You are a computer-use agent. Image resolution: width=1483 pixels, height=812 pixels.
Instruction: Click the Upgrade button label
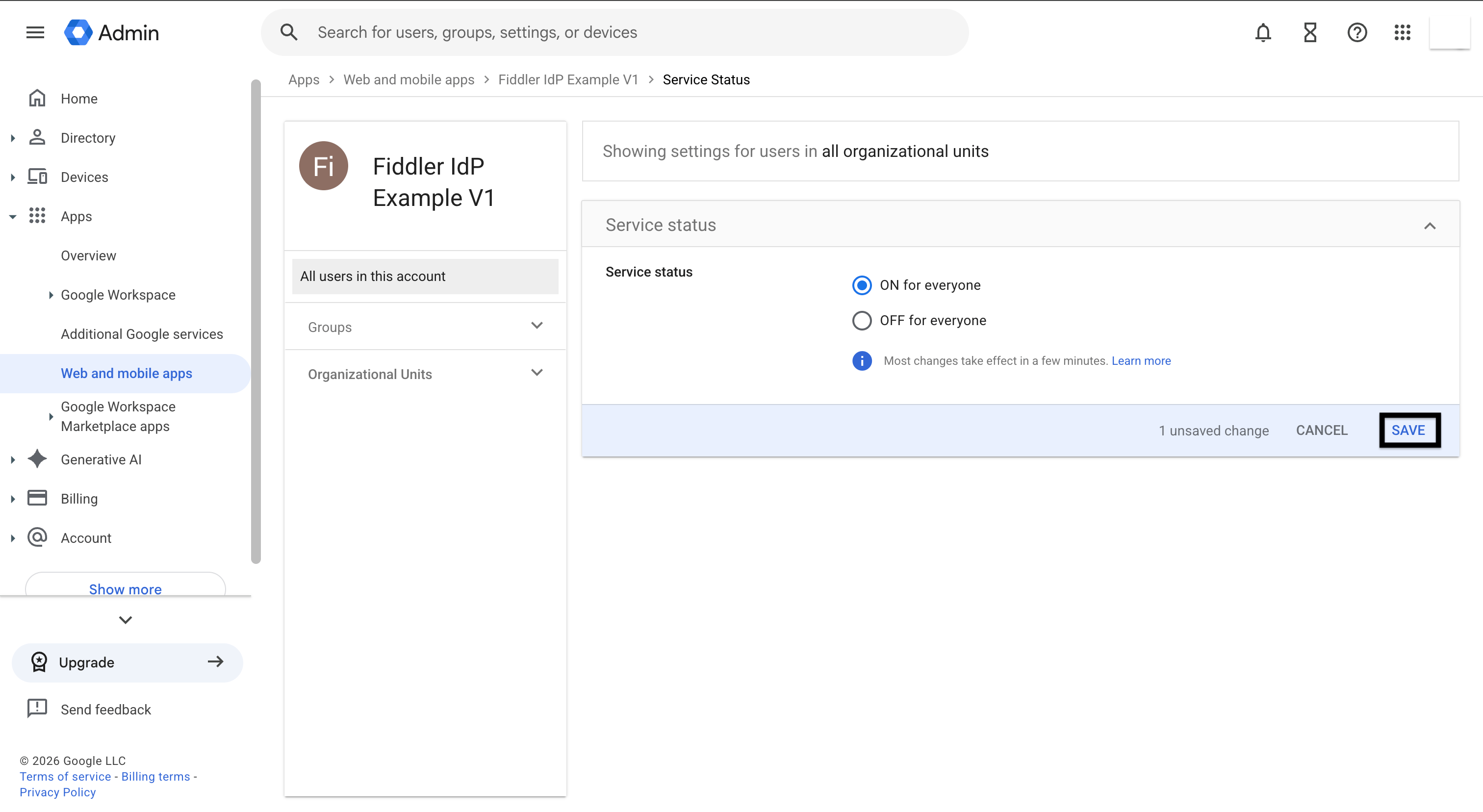[x=86, y=662]
